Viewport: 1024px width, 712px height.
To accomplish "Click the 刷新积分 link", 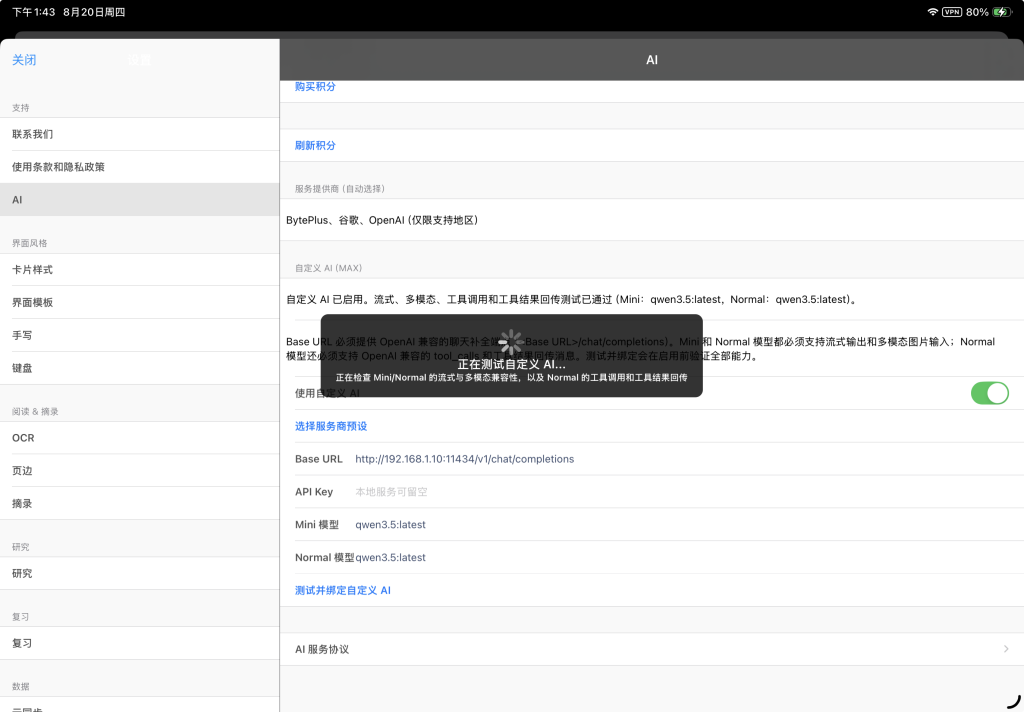I will pos(315,145).
